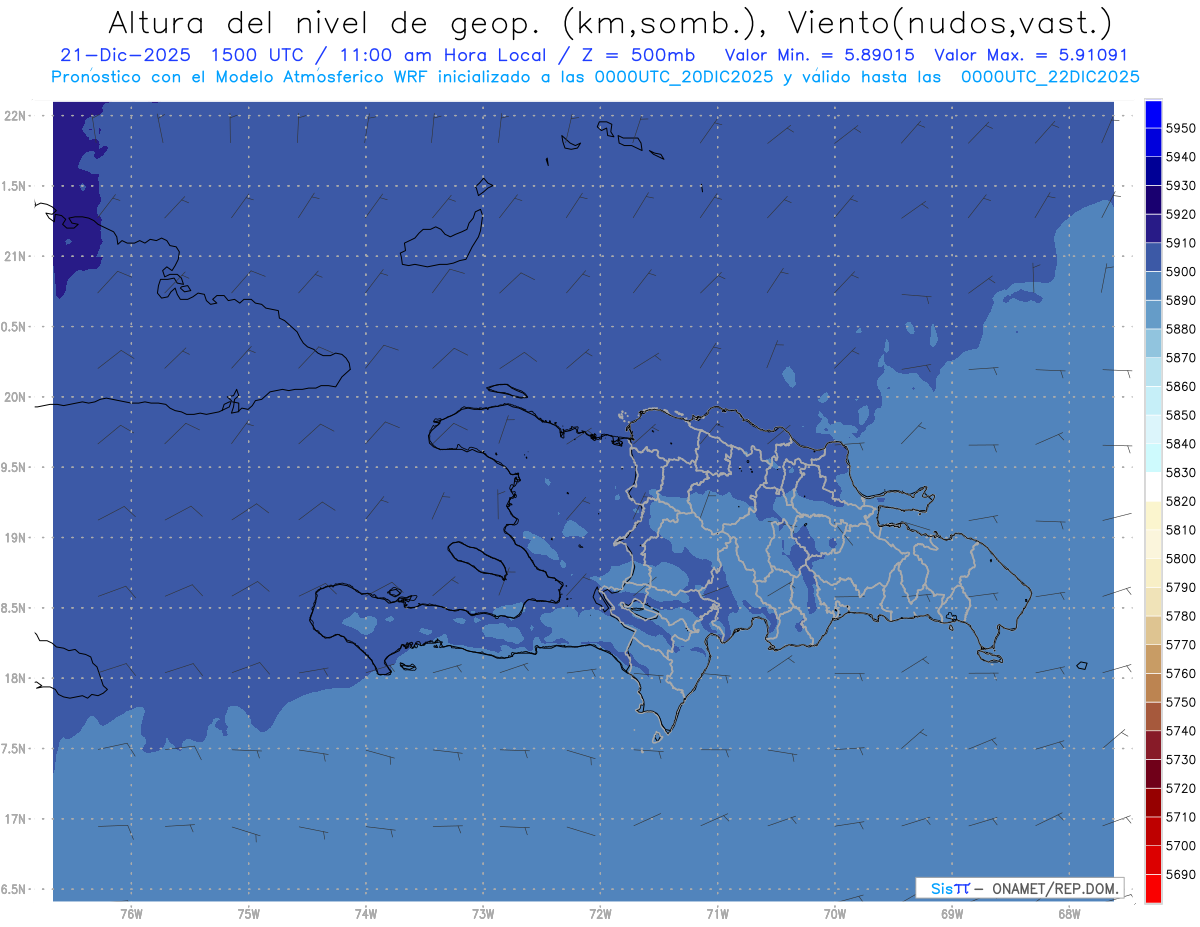Click the 19N latitude label
This screenshot has width=1200, height=927.
[x=15, y=538]
